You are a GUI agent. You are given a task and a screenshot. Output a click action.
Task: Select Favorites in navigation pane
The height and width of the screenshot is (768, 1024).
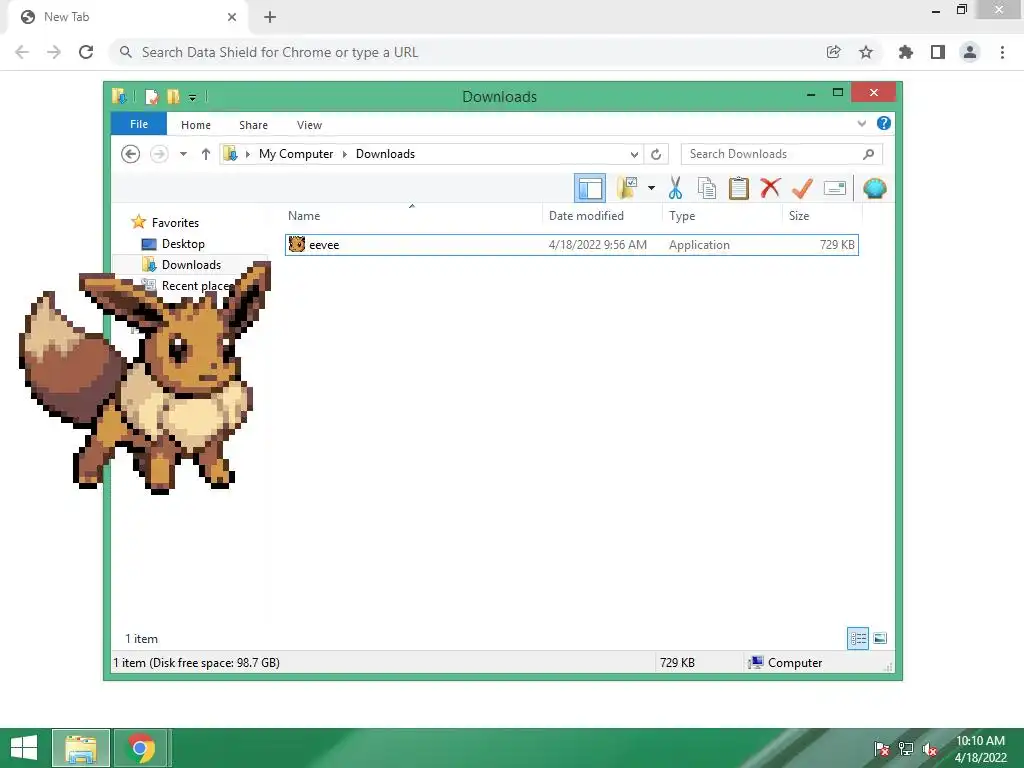click(x=175, y=223)
